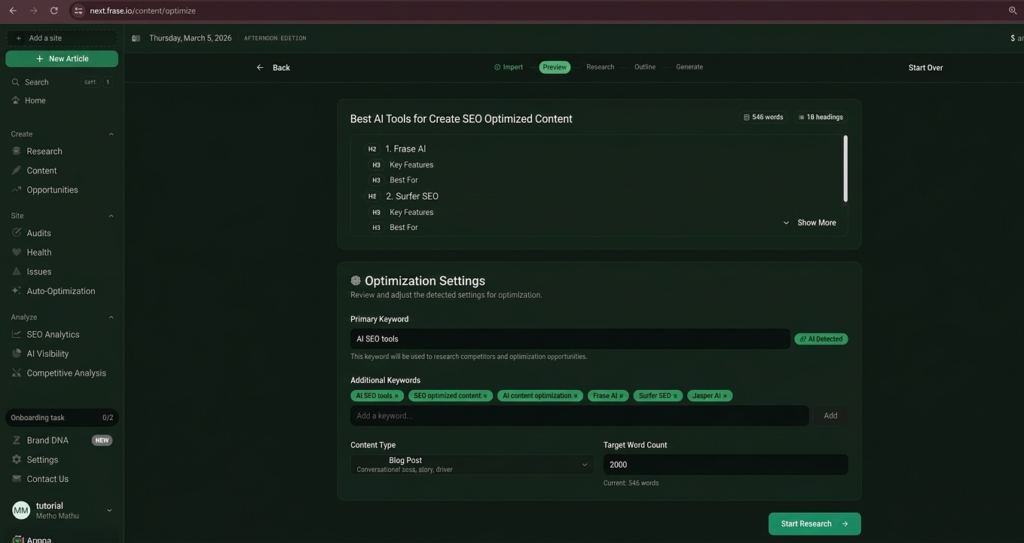Click the AI Detected badge

(x=821, y=339)
